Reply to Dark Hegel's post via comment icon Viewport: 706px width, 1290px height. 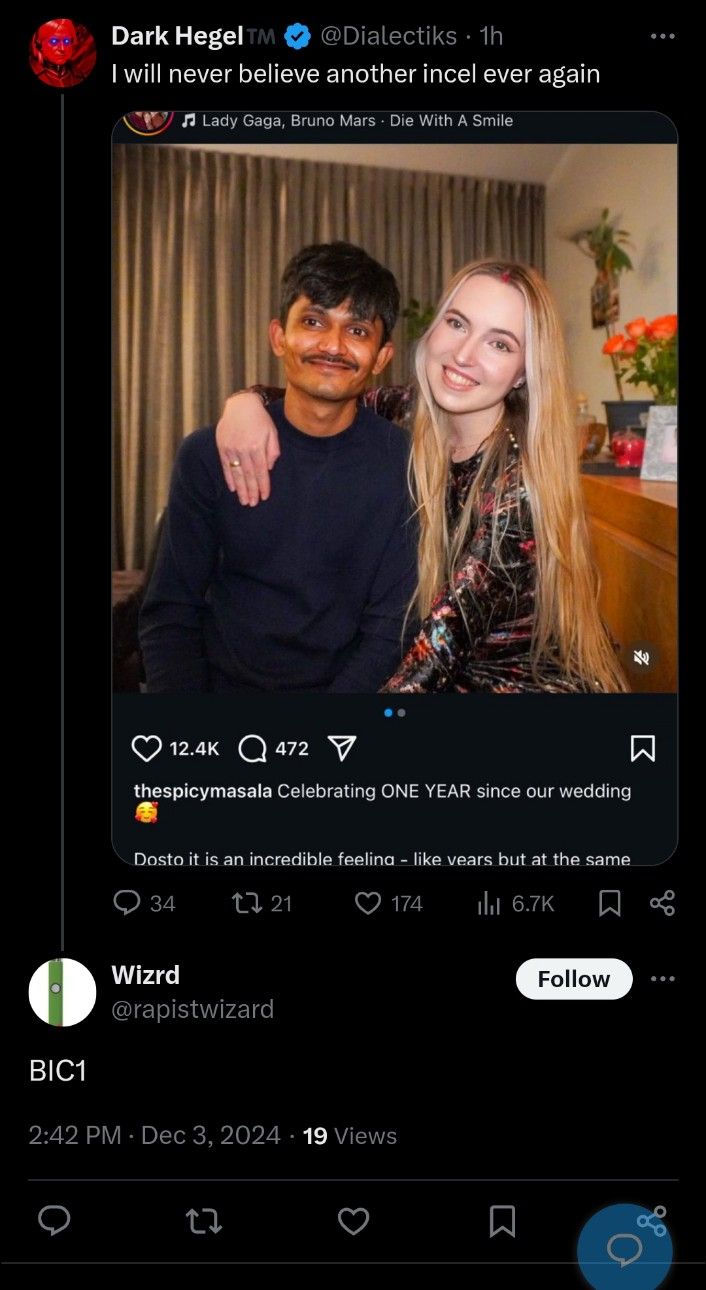[127, 903]
